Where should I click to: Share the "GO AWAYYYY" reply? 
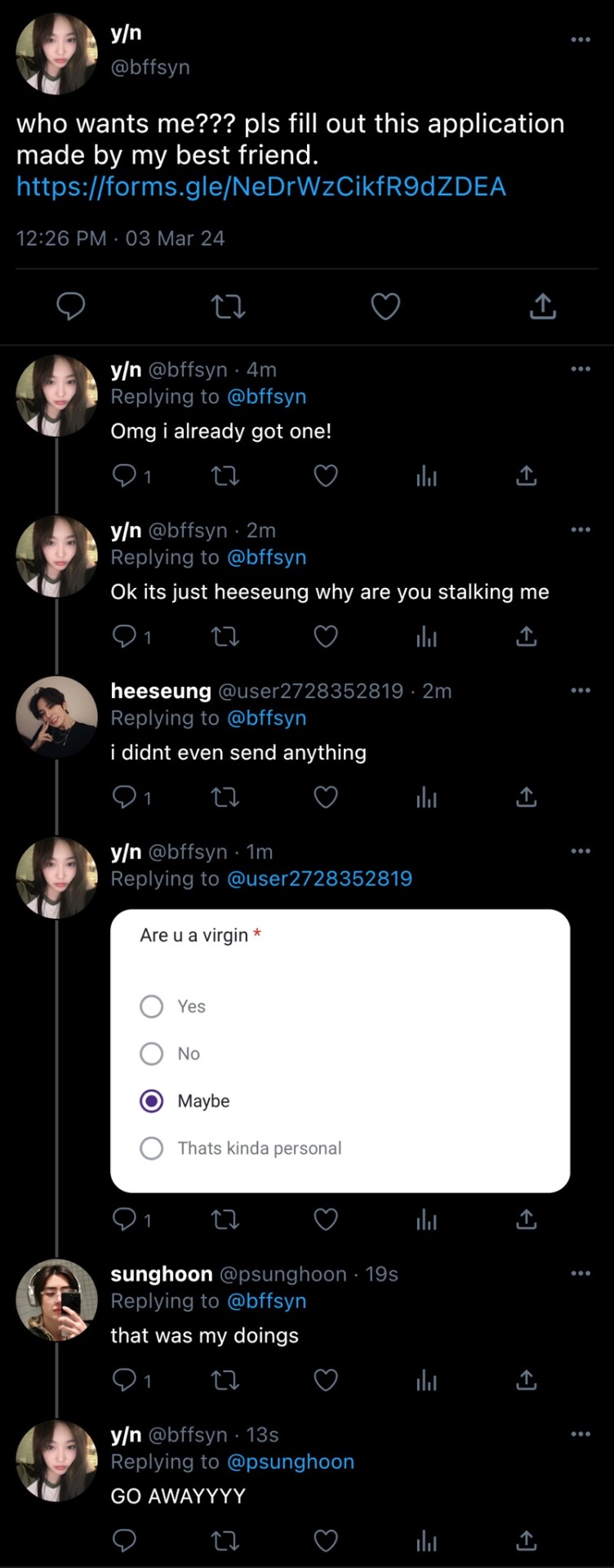(x=527, y=1541)
